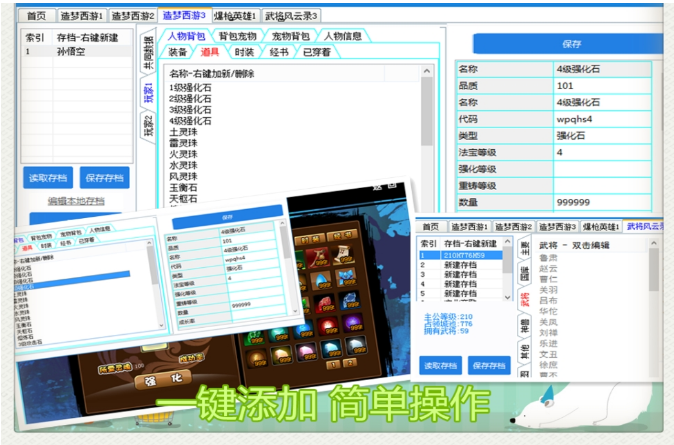Open the 宠物背包 tab

(x=291, y=36)
